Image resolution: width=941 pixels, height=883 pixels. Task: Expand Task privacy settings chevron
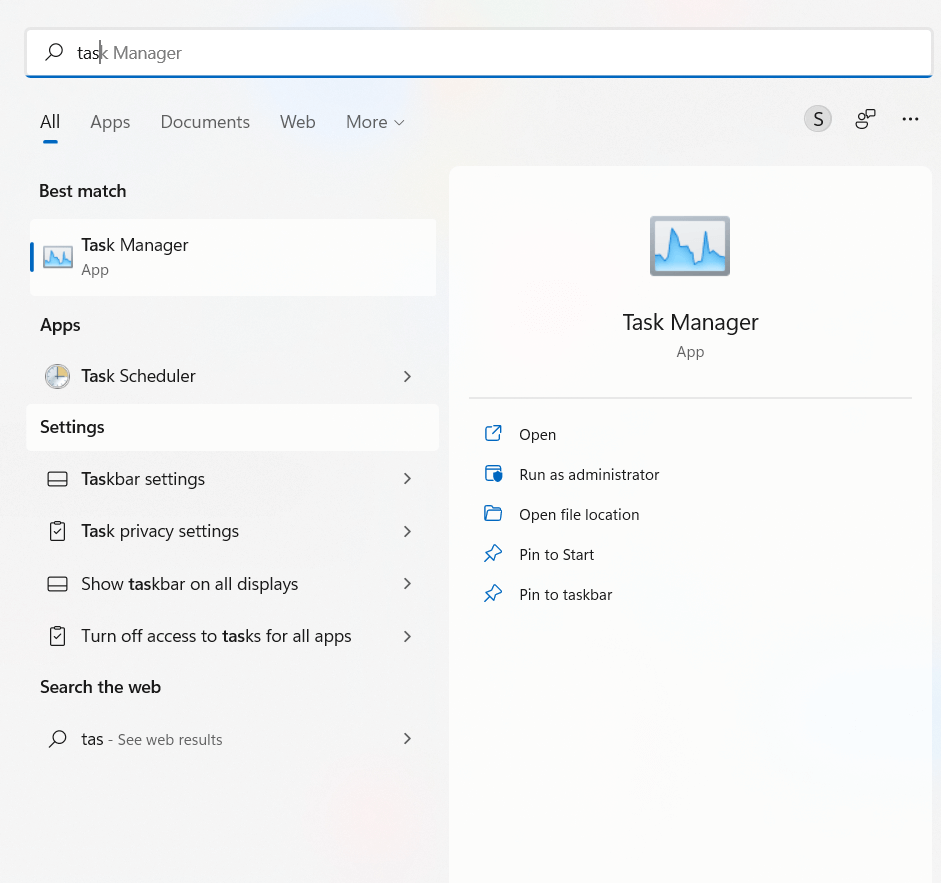pyautogui.click(x=407, y=531)
